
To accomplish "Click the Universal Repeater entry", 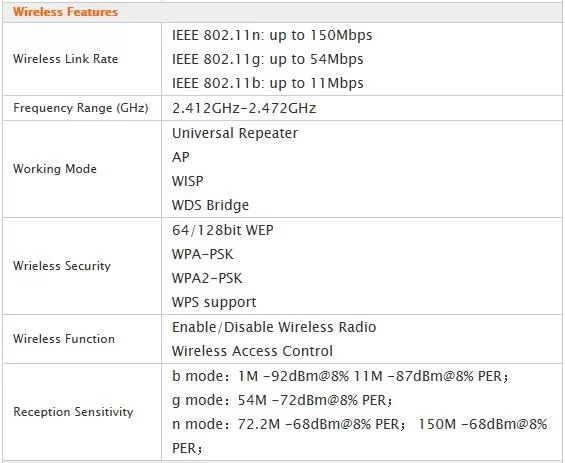I will point(235,133).
